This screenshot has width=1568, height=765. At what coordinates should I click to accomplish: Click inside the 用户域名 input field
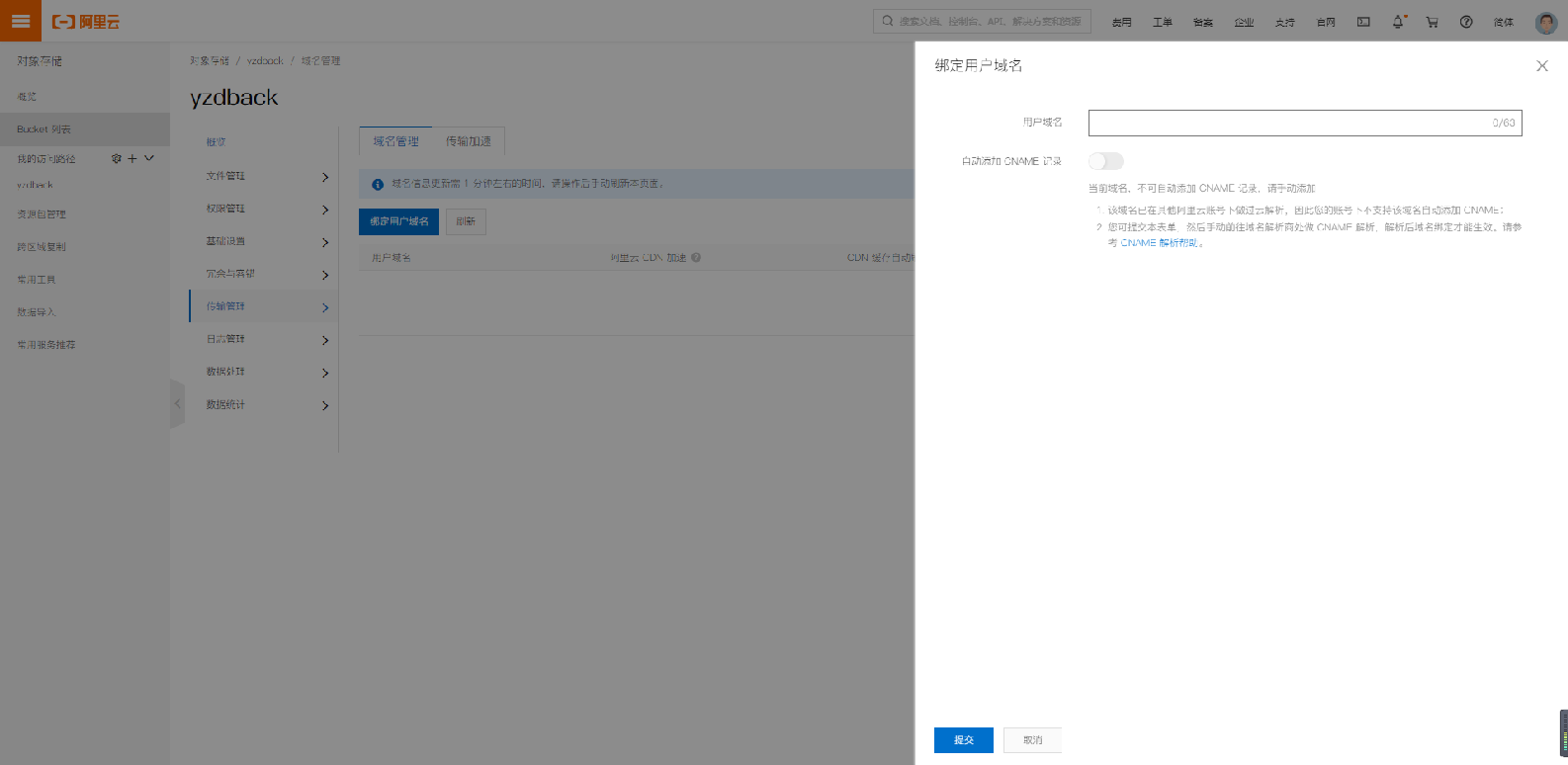click(x=1305, y=123)
